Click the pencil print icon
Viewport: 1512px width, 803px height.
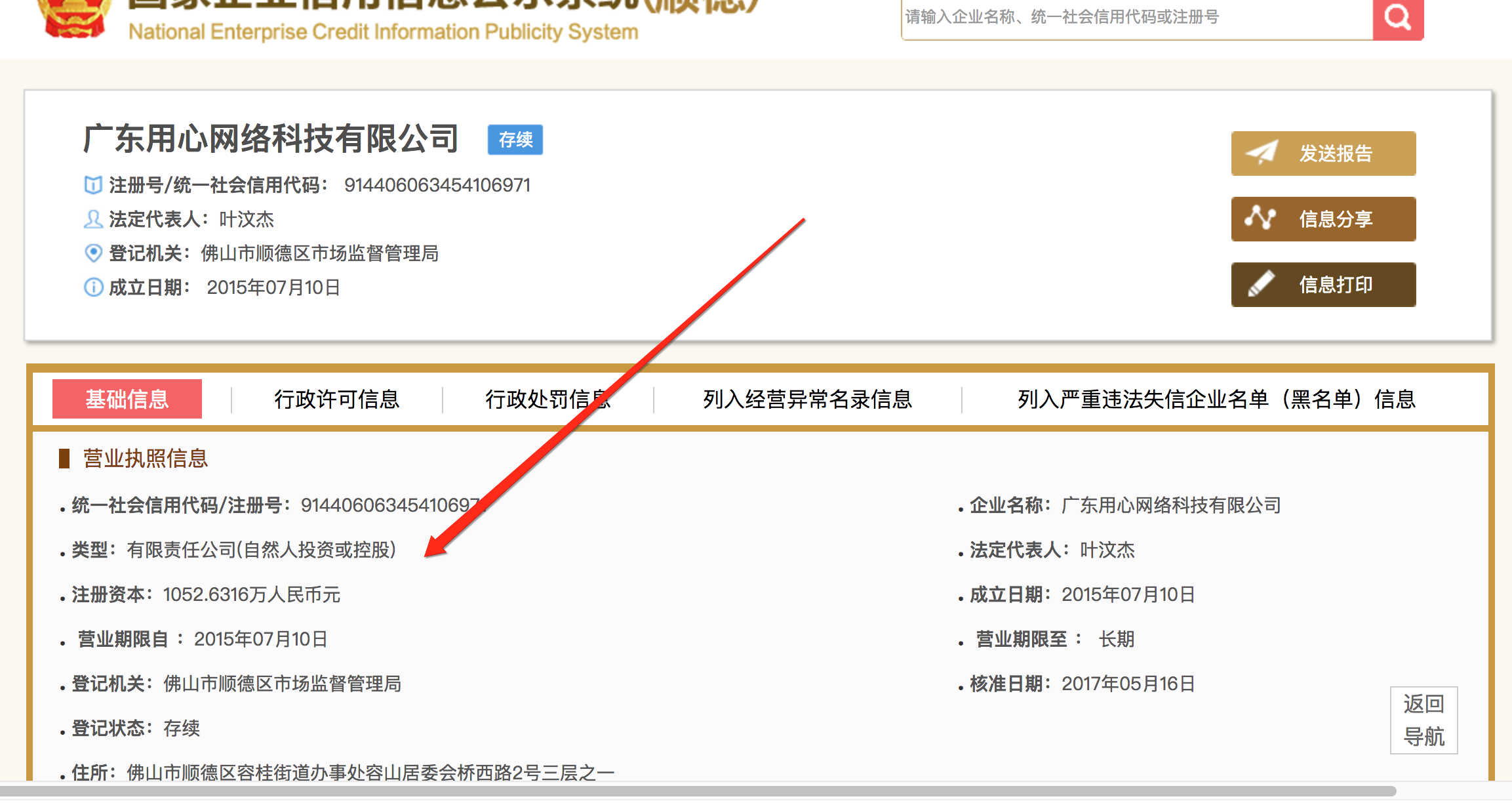1260,284
